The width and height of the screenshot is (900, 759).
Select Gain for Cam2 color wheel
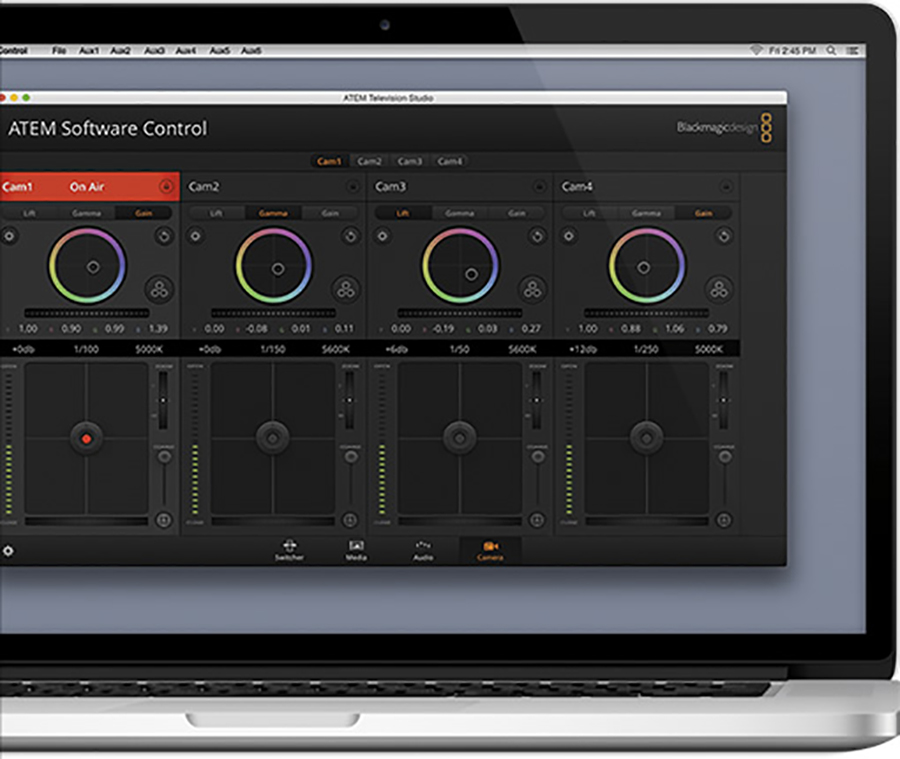329,213
